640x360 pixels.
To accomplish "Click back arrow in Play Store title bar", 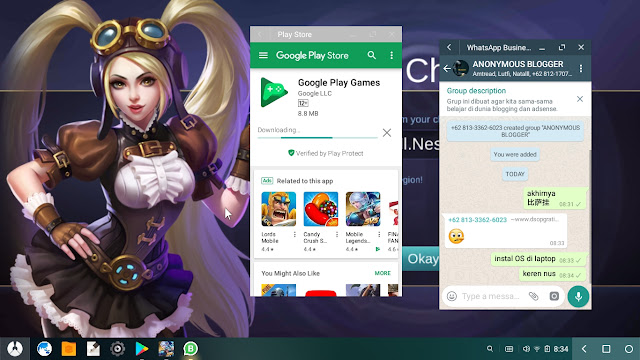I will 260,35.
